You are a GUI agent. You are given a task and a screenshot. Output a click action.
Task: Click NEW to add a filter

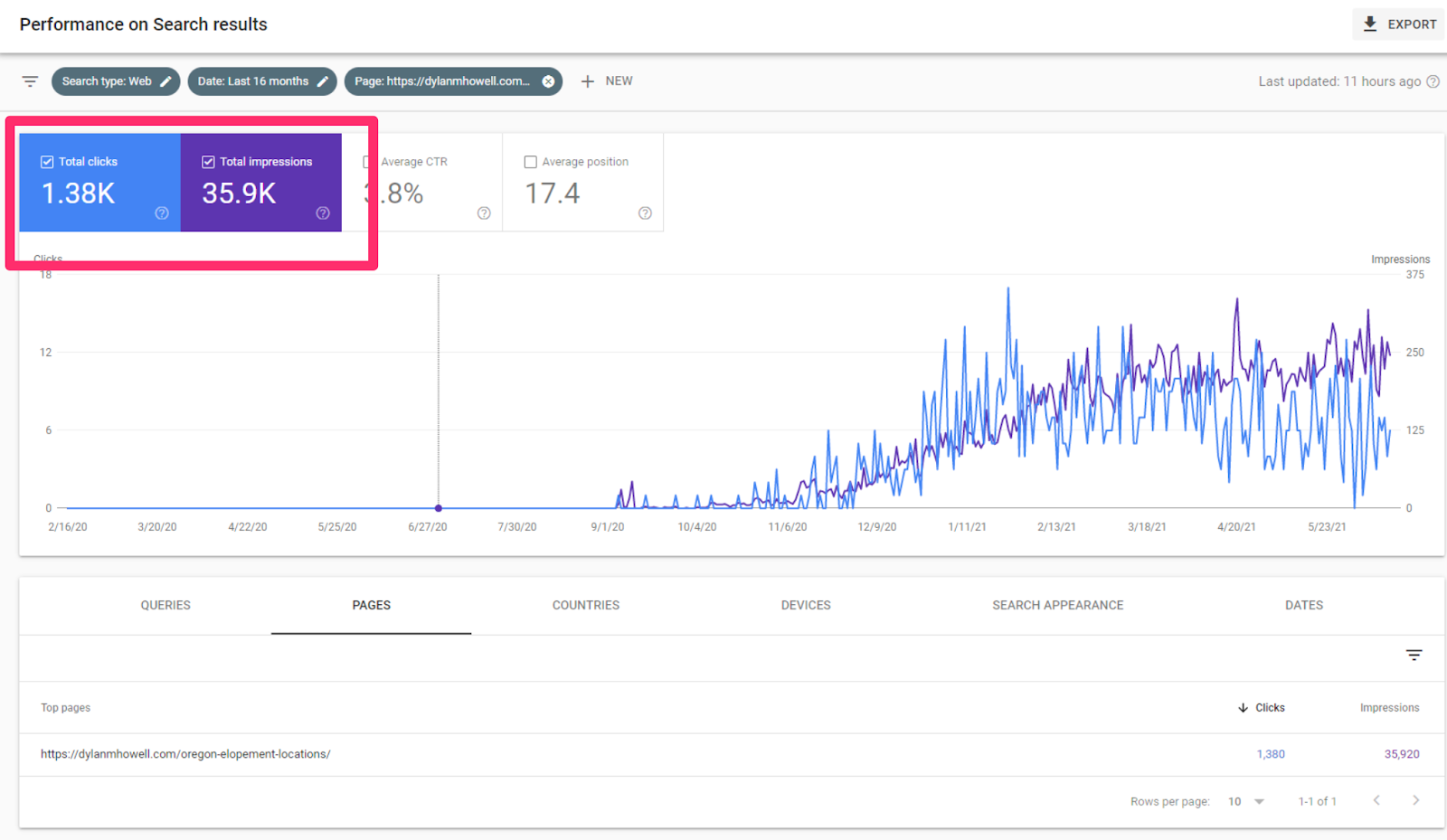tap(619, 81)
